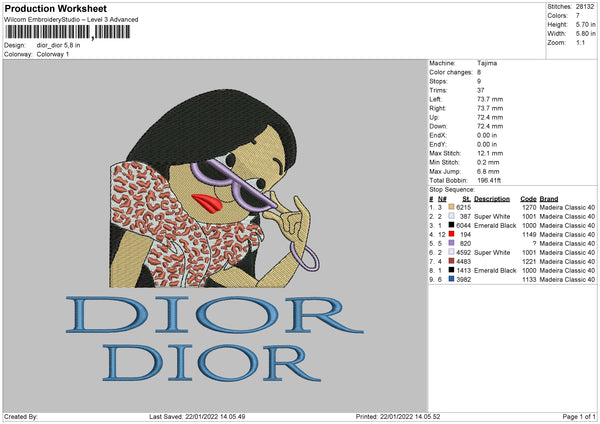Click the design name dior_dior 5,8 in
This screenshot has width=600, height=424.
[x=58, y=45]
